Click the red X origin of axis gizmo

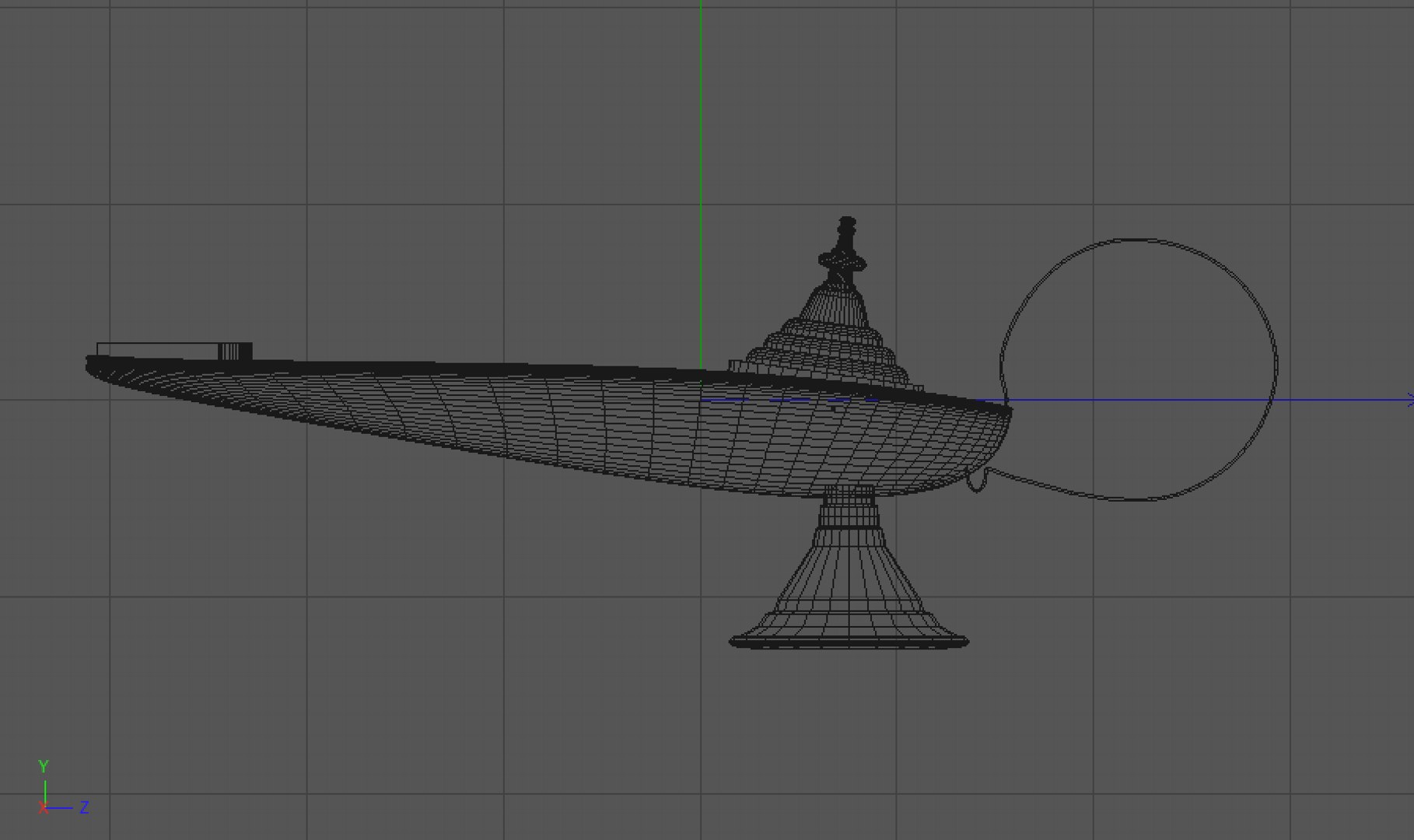click(x=44, y=808)
